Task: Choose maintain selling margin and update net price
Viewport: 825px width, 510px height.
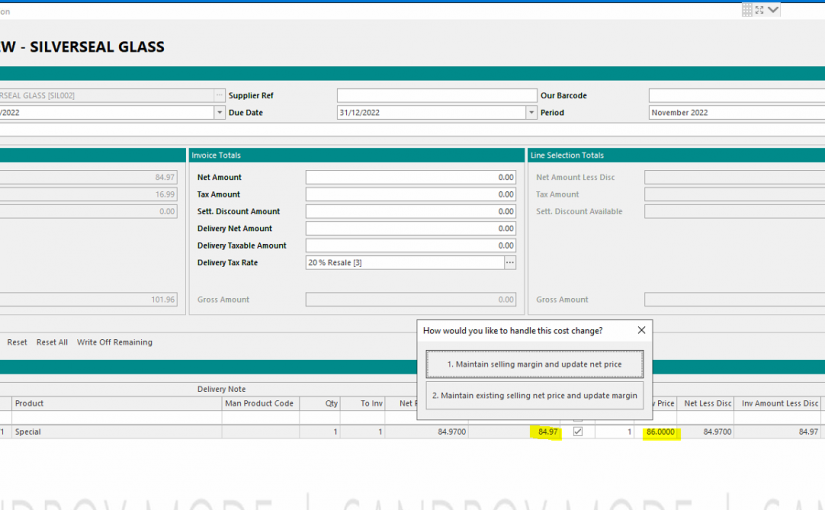Action: [x=535, y=364]
